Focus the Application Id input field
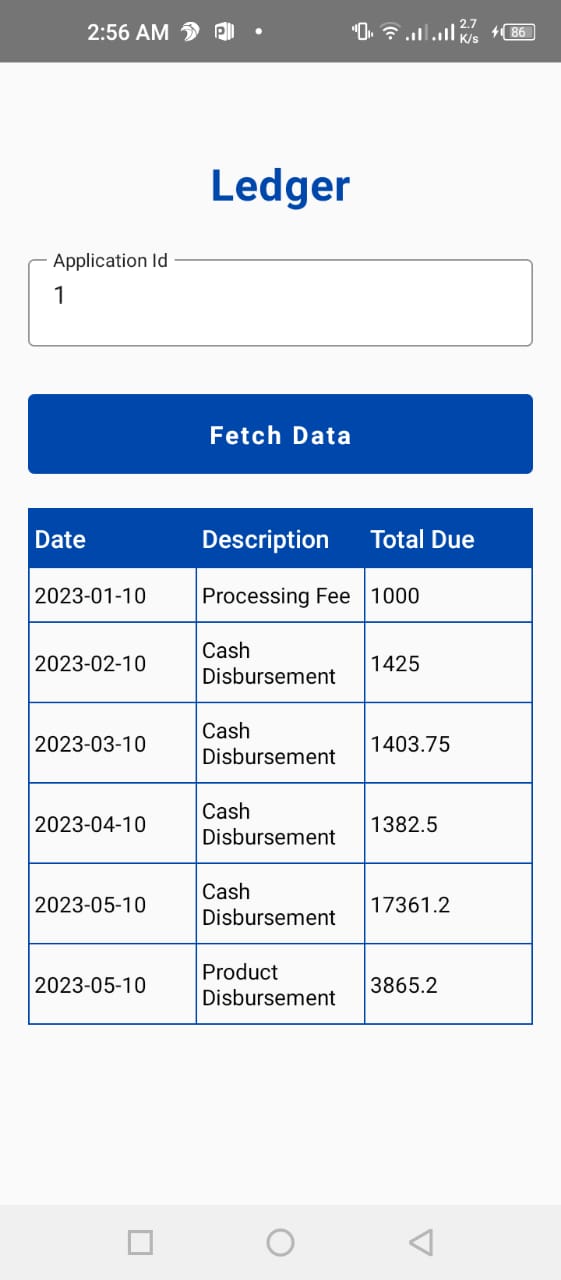The height and width of the screenshot is (1280, 561). tap(280, 303)
